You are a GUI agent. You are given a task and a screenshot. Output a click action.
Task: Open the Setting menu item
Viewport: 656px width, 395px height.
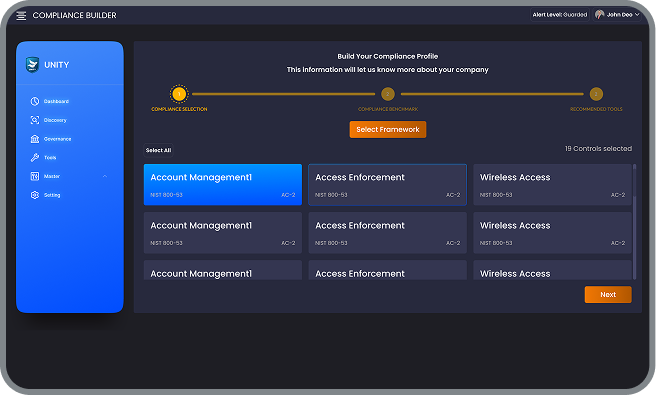[x=52, y=195]
